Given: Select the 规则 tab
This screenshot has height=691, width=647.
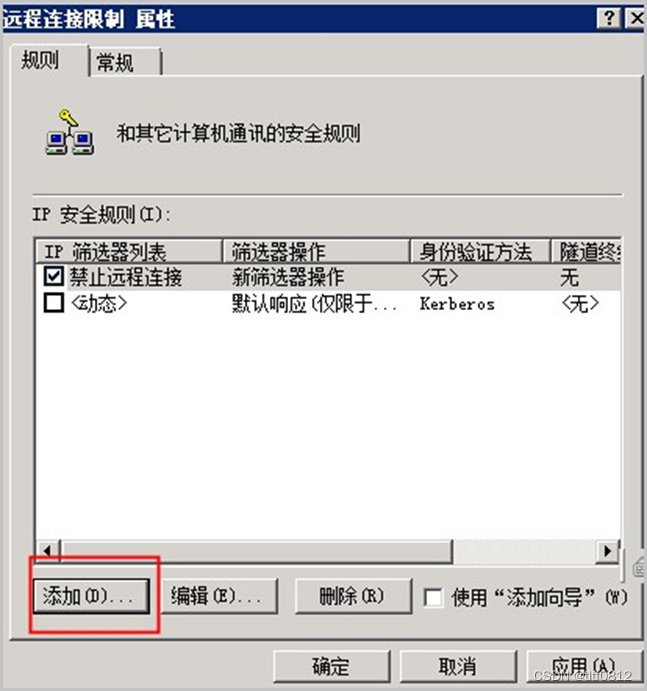Looking at the screenshot, I should click(48, 60).
